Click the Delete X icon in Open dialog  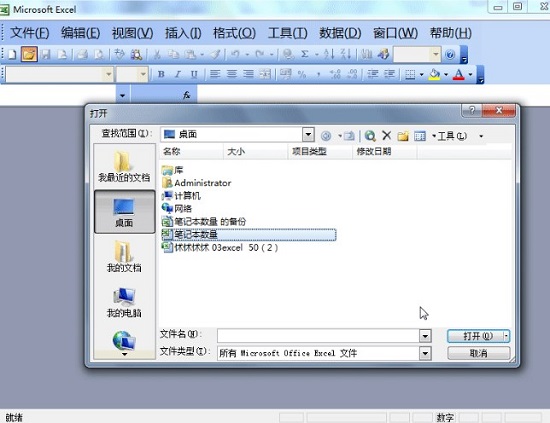387,135
